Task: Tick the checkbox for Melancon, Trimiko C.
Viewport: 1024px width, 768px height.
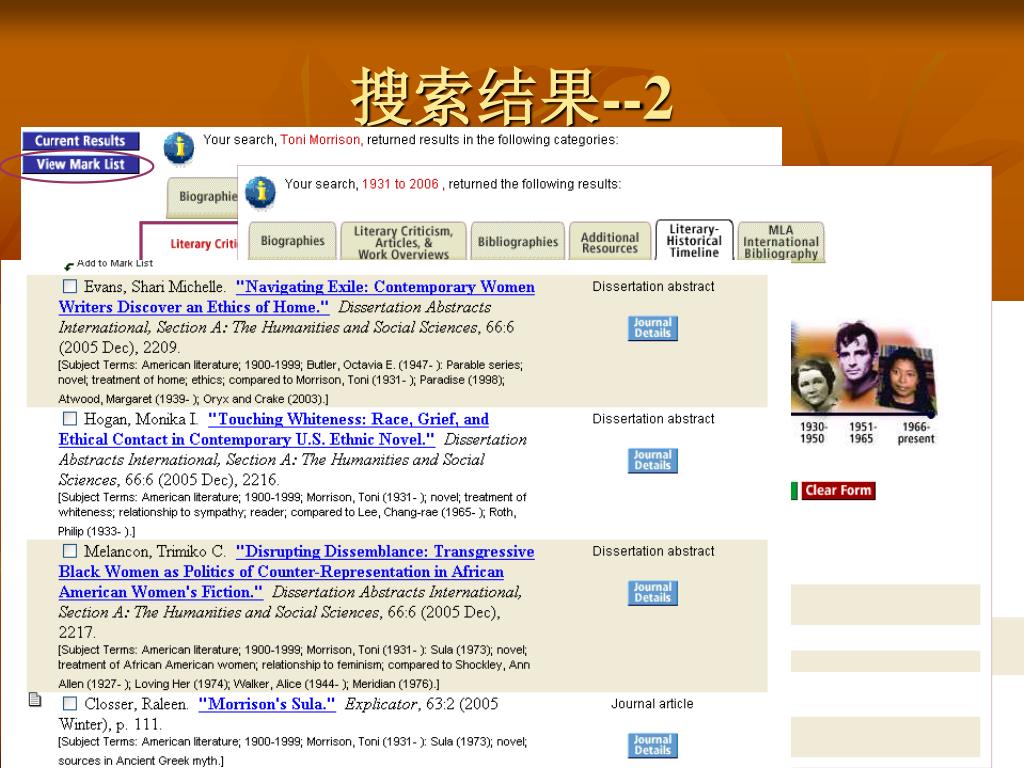Action: [x=70, y=551]
